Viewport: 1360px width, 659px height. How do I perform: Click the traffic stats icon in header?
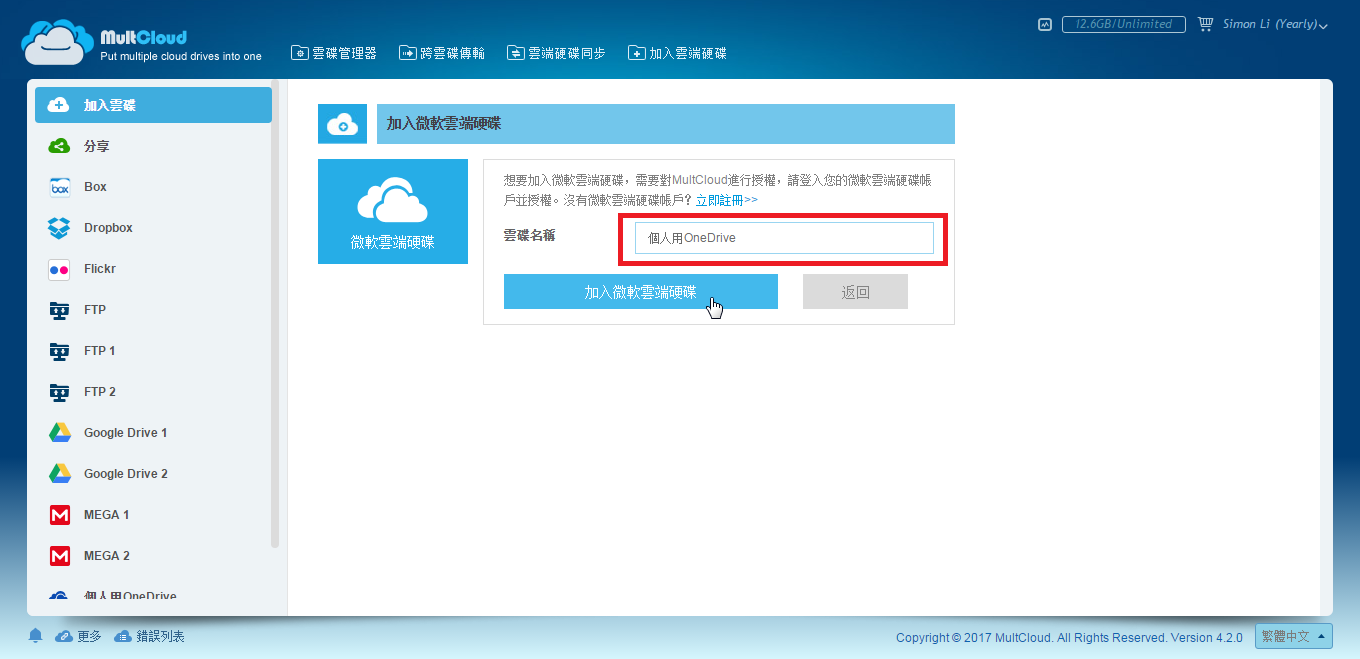point(1045,24)
